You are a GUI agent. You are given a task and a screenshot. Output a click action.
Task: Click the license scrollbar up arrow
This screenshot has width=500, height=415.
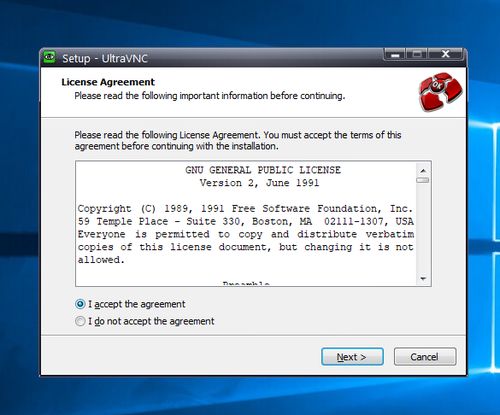coord(423,171)
